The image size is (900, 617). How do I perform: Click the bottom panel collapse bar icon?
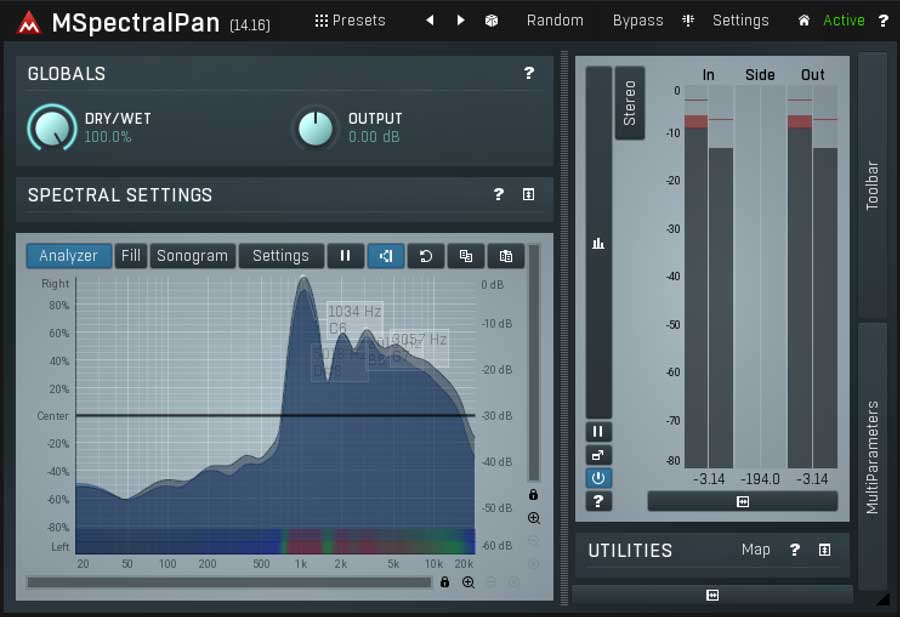[712, 595]
